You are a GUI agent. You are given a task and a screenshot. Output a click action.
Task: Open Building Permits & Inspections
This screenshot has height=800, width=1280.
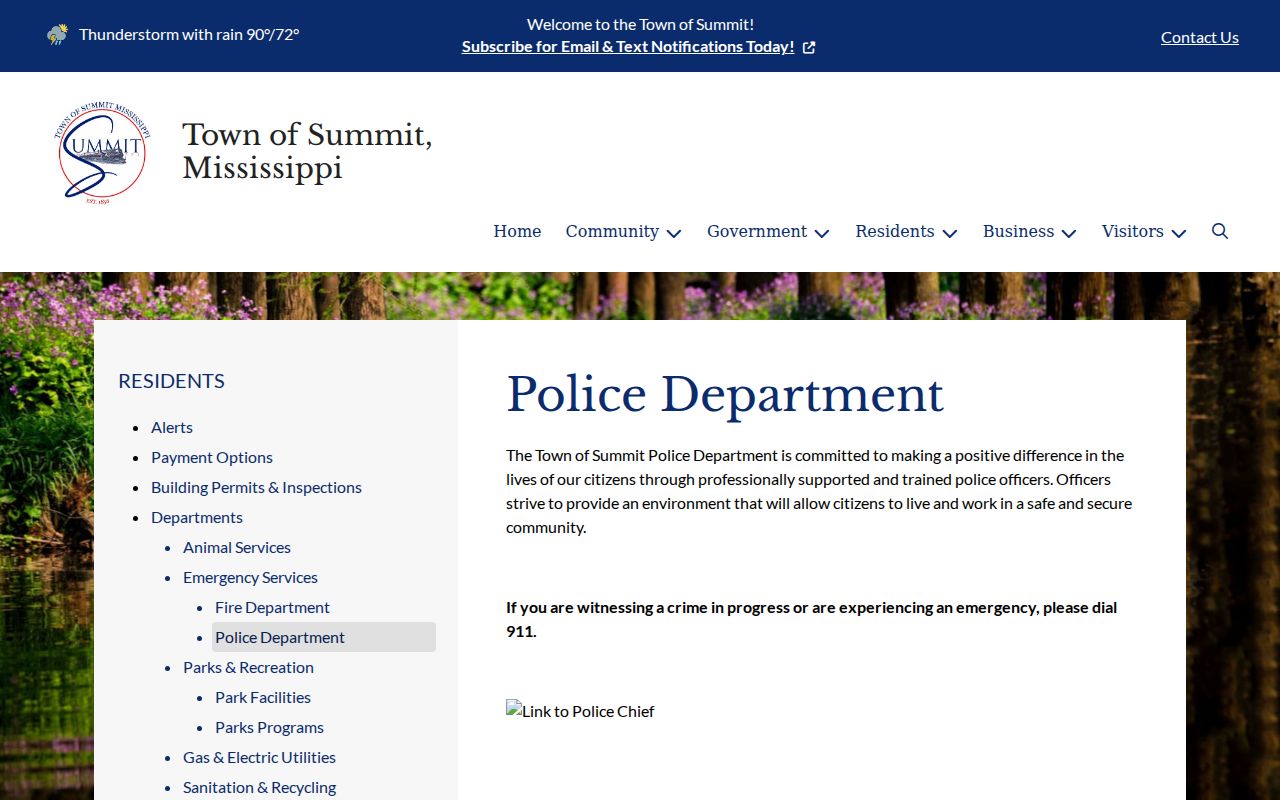tap(256, 487)
